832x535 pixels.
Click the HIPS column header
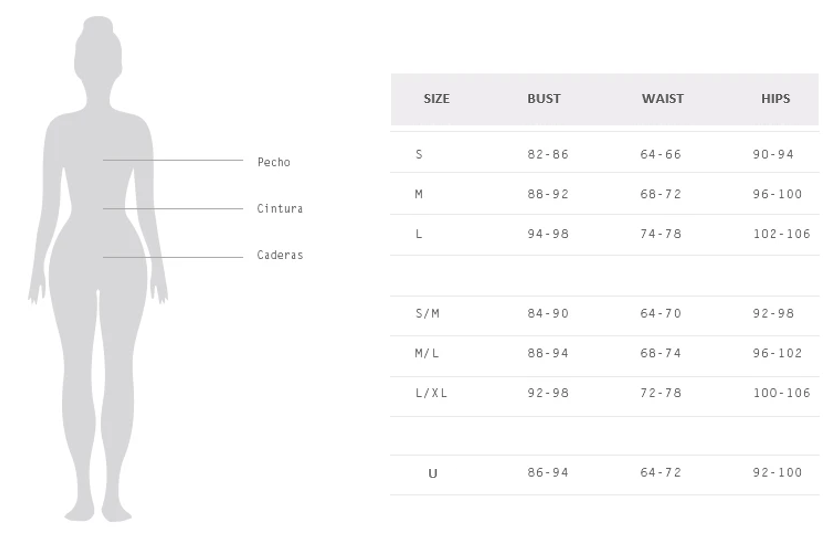[x=775, y=99]
